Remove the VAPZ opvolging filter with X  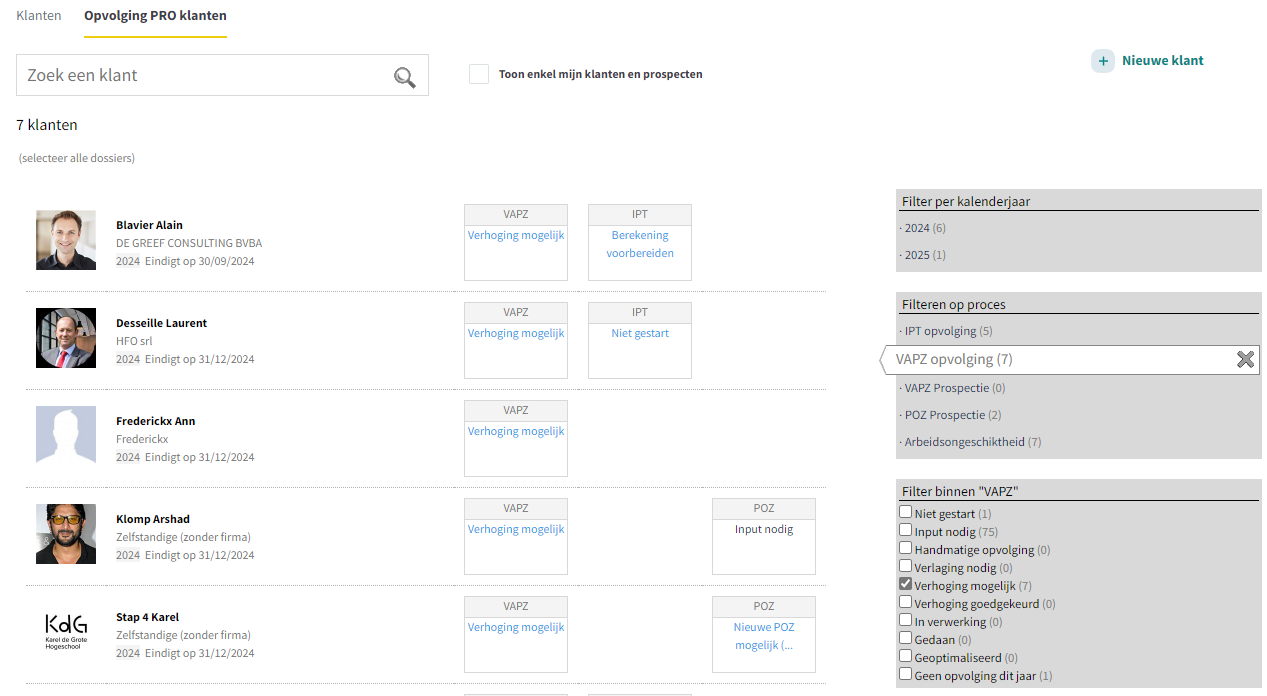click(x=1245, y=360)
